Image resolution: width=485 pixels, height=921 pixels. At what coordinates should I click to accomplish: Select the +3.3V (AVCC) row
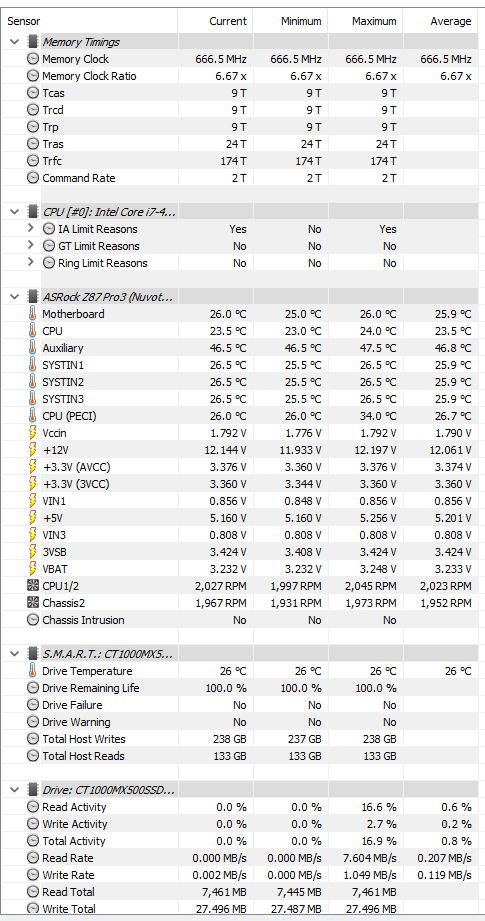pos(242,468)
